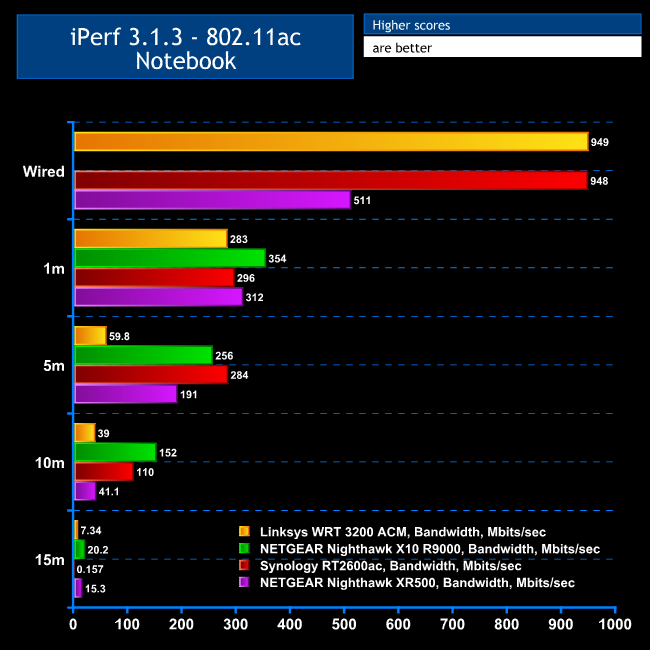Click the x-axis tick label "100"
The width and height of the screenshot is (650, 650).
127,624
